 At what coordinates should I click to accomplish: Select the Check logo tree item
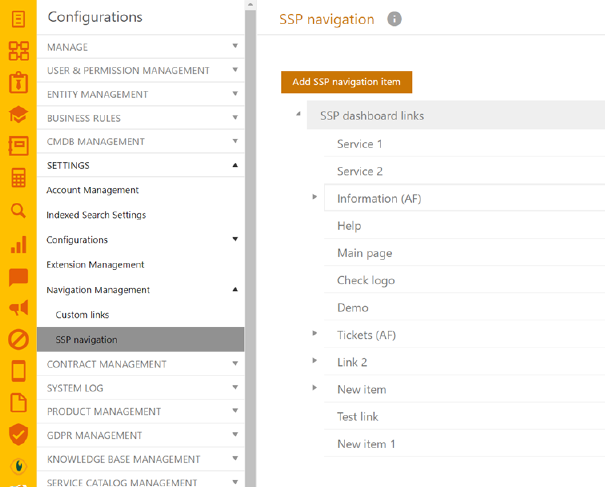[365, 280]
